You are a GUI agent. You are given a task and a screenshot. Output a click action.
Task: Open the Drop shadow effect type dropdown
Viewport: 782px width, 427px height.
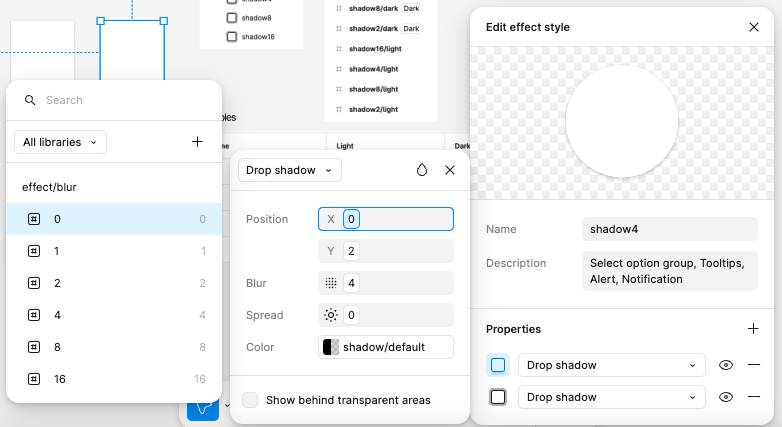(290, 170)
